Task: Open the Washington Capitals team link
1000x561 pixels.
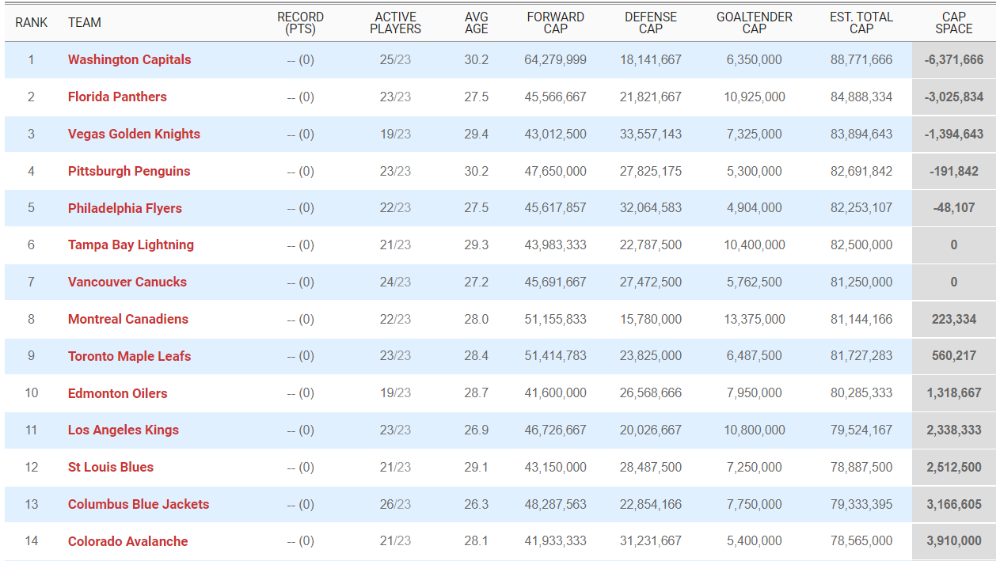Action: pyautogui.click(x=129, y=60)
